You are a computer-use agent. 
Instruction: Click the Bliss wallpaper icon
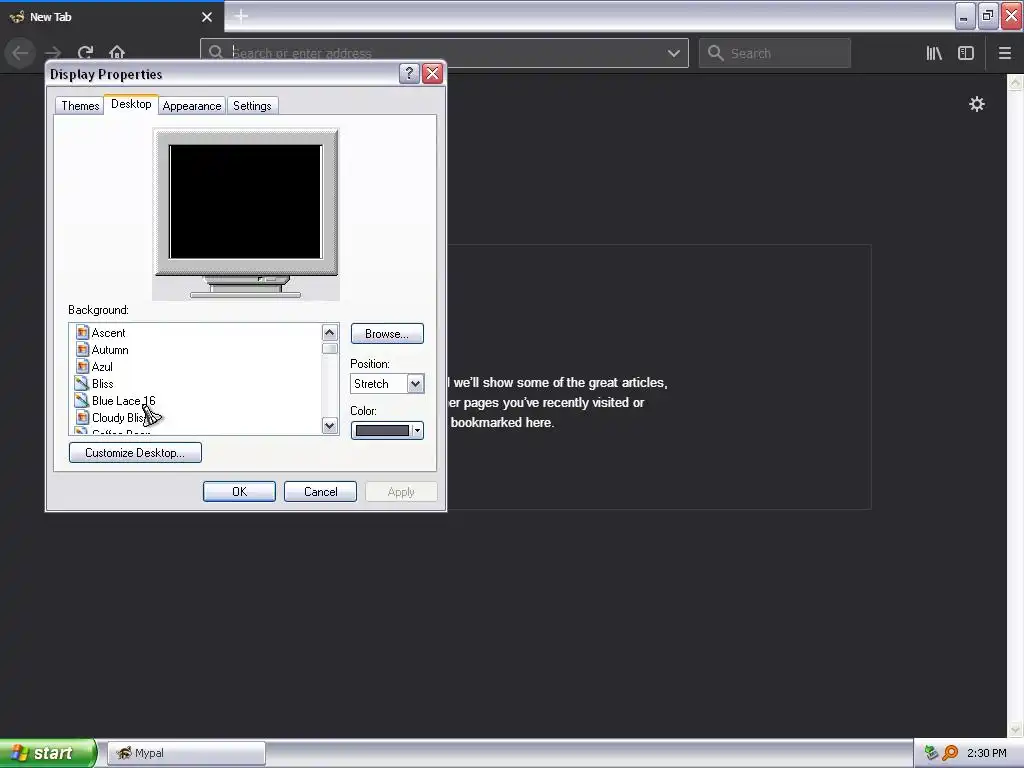pyautogui.click(x=82, y=383)
